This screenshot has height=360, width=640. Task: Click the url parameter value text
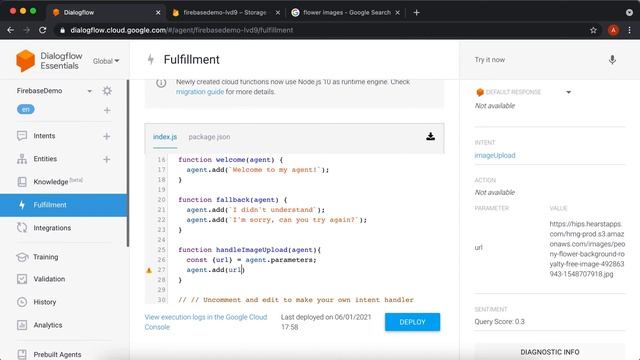(587, 249)
